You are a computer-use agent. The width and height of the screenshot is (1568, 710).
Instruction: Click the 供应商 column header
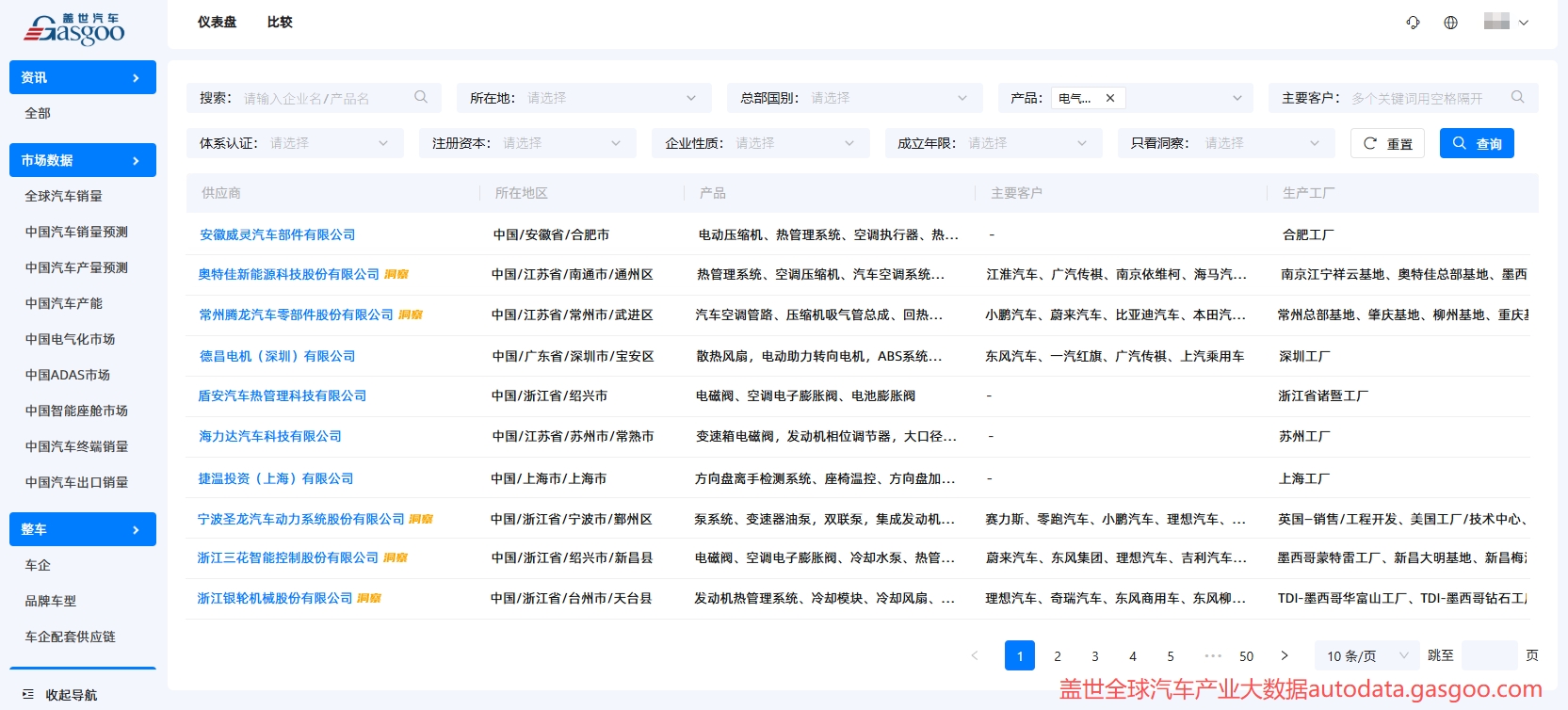(221, 193)
